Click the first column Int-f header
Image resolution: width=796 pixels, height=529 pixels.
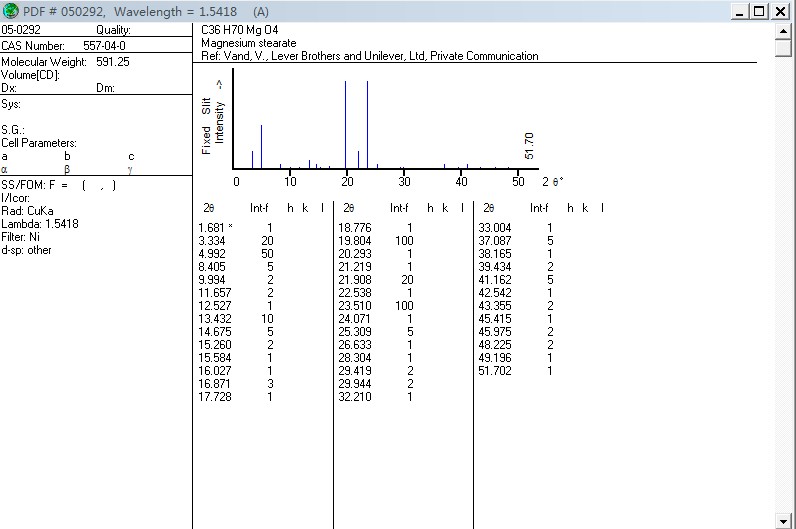pyautogui.click(x=259, y=208)
